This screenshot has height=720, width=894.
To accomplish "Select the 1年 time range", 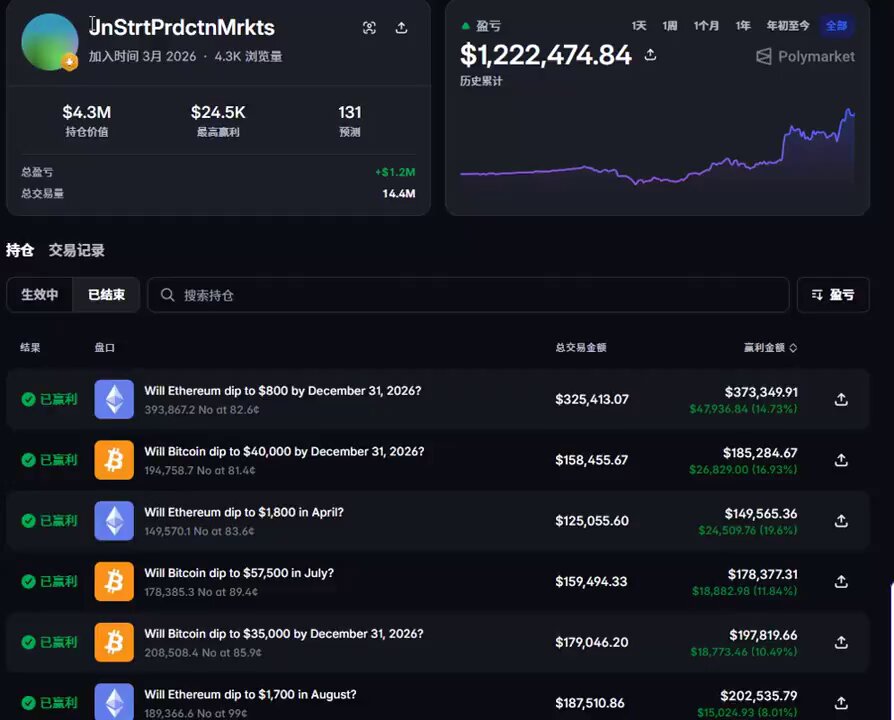I will (x=743, y=26).
